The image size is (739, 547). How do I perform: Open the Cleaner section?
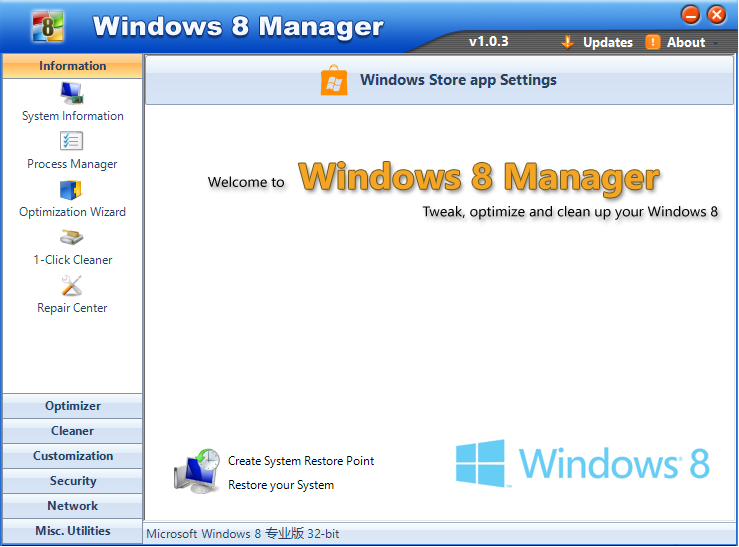pos(73,431)
